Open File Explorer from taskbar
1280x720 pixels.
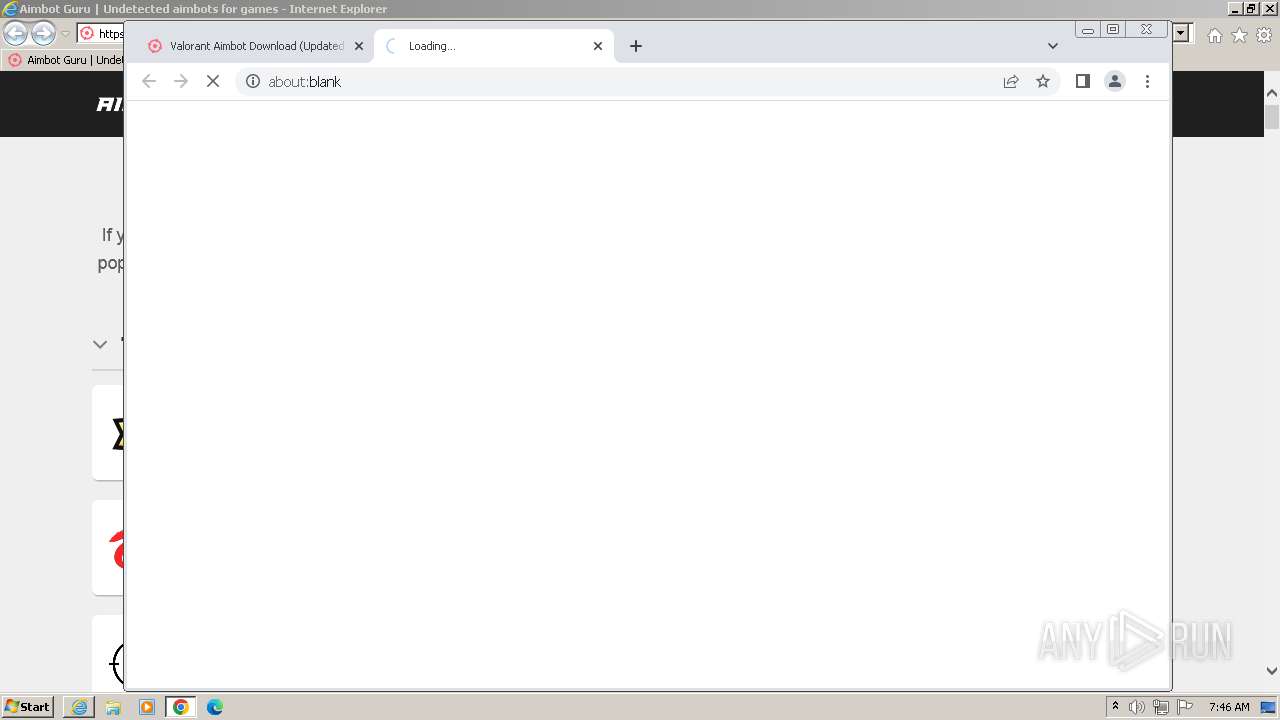pyautogui.click(x=113, y=707)
